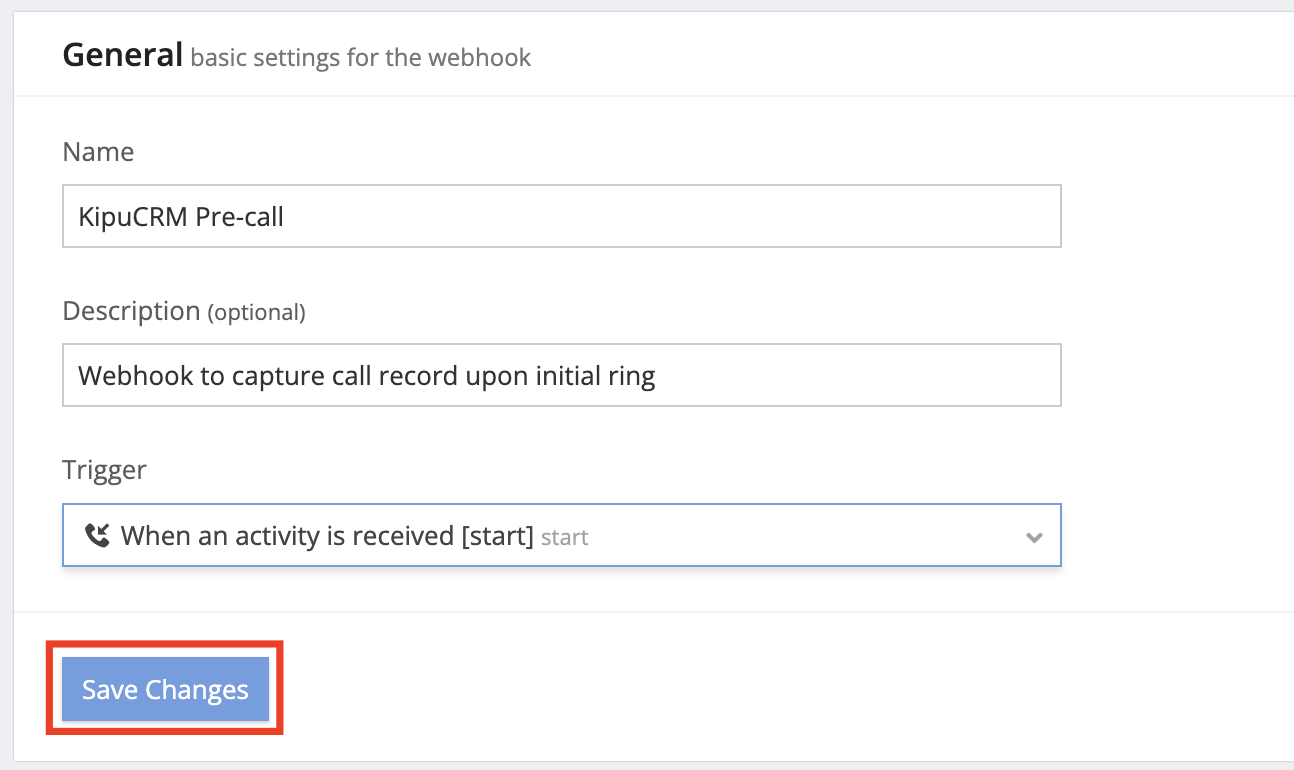Click the gray 'start' tag in Trigger

click(x=565, y=538)
